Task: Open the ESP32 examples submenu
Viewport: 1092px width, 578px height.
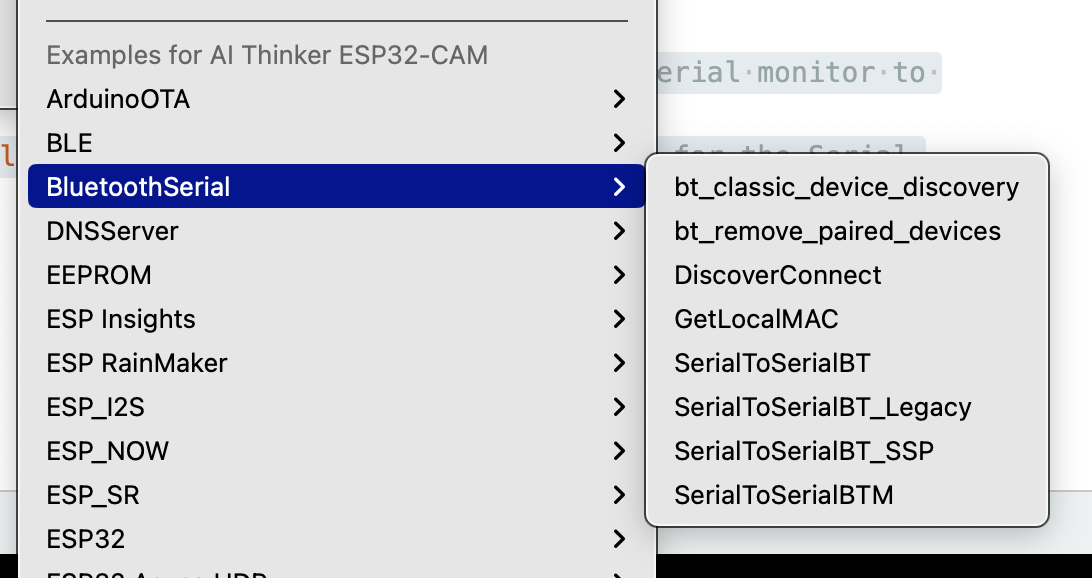Action: [x=86, y=539]
